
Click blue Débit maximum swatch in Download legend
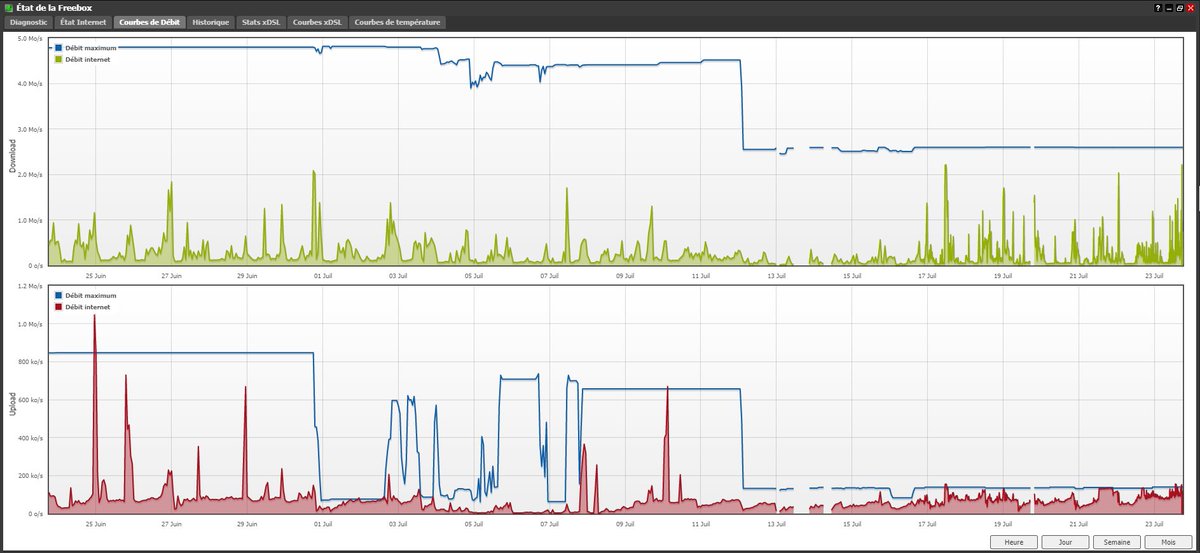pyautogui.click(x=59, y=47)
